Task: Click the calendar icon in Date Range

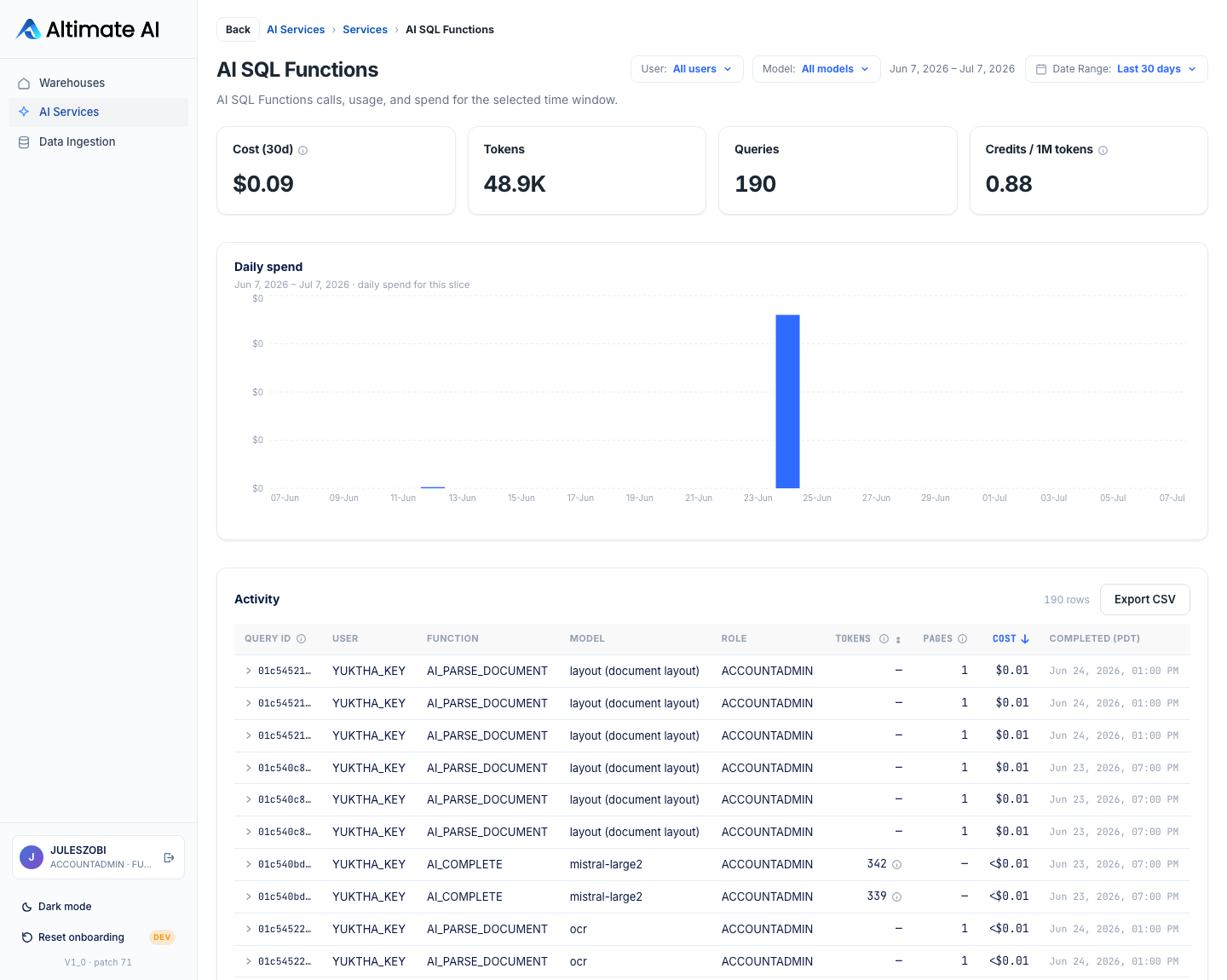Action: coord(1041,69)
